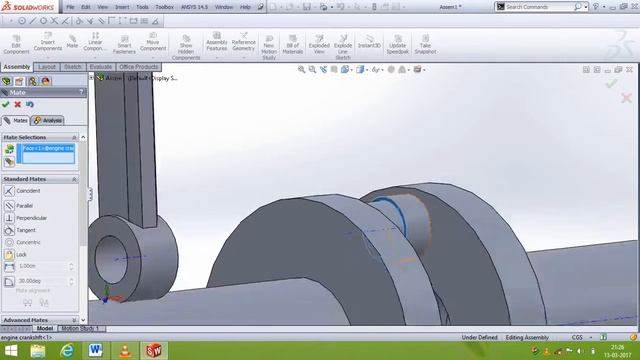Open Insert Components tool
The height and width of the screenshot is (360, 640).
pyautogui.click(x=48, y=42)
